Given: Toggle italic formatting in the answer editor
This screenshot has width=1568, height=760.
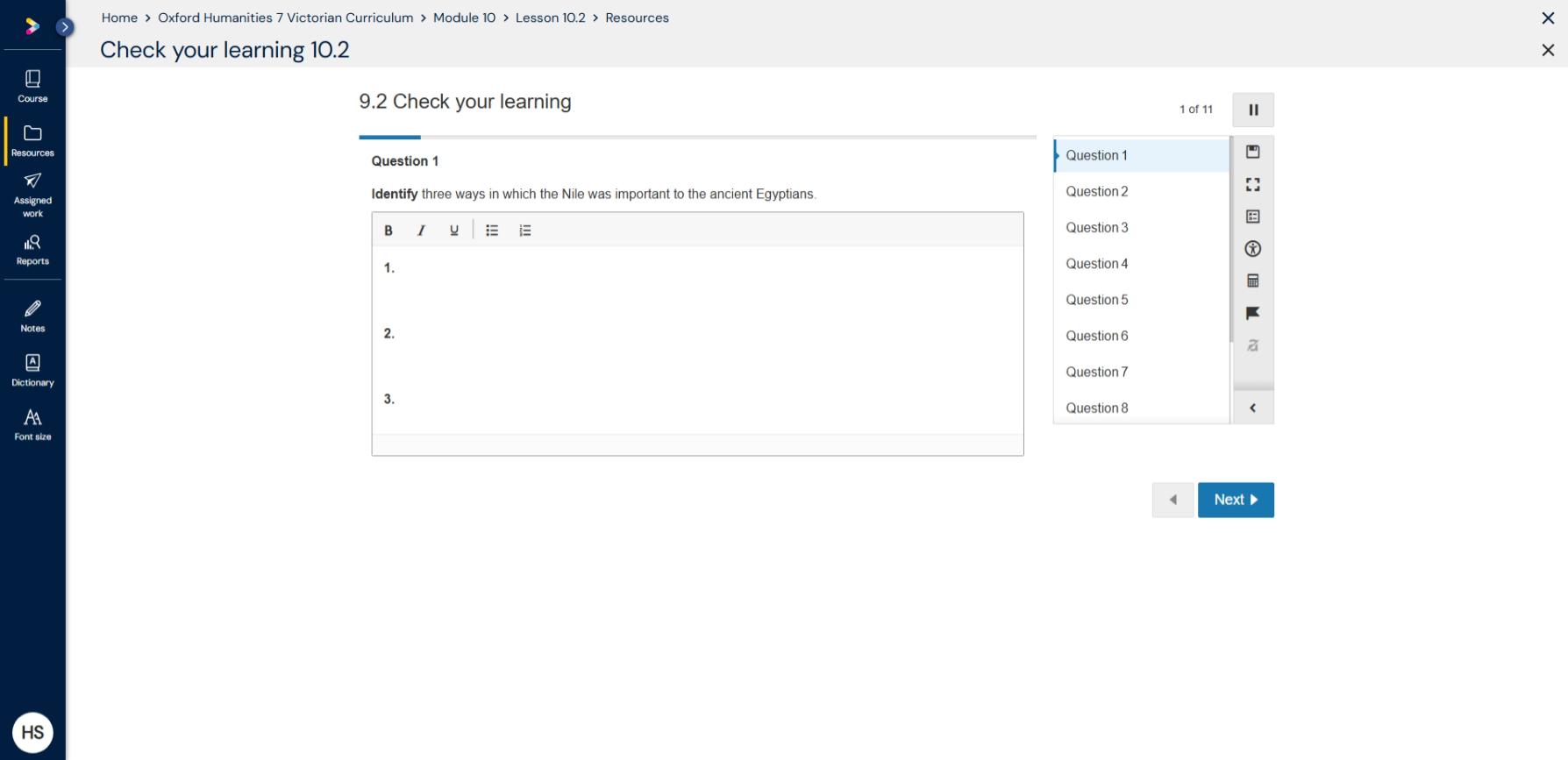Looking at the screenshot, I should [x=421, y=231].
